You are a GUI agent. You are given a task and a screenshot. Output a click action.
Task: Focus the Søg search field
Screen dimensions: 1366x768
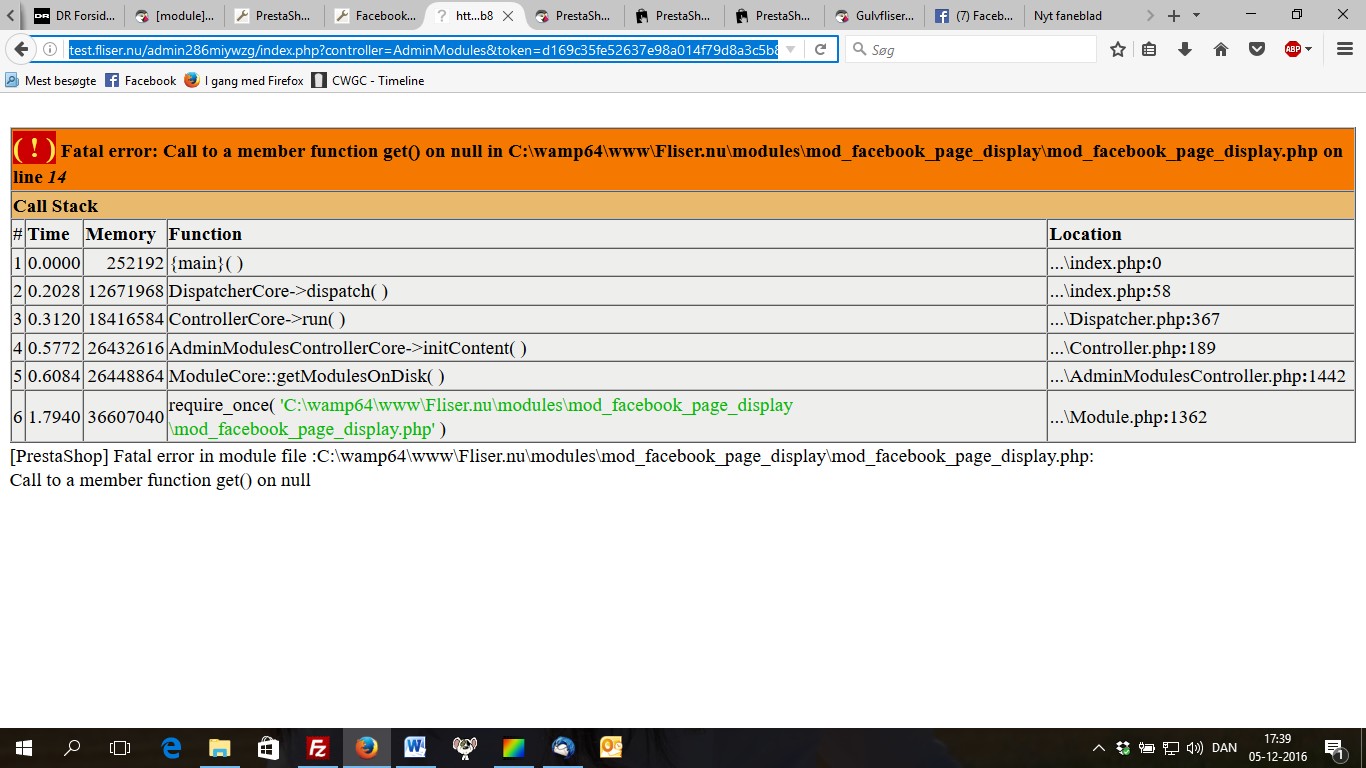point(972,49)
